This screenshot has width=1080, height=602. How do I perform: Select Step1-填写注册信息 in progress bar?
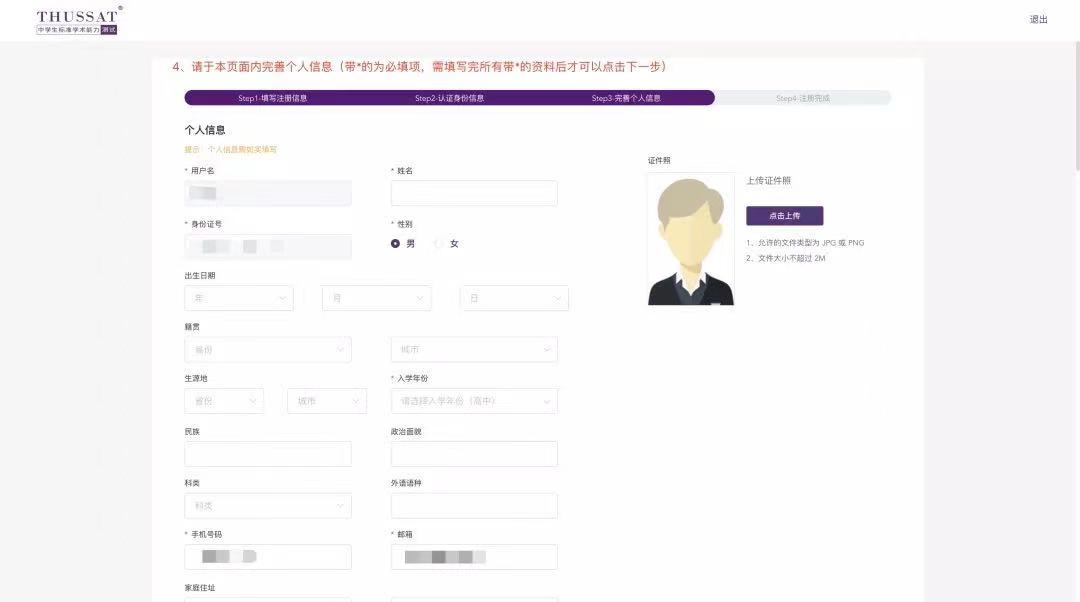pos(273,98)
